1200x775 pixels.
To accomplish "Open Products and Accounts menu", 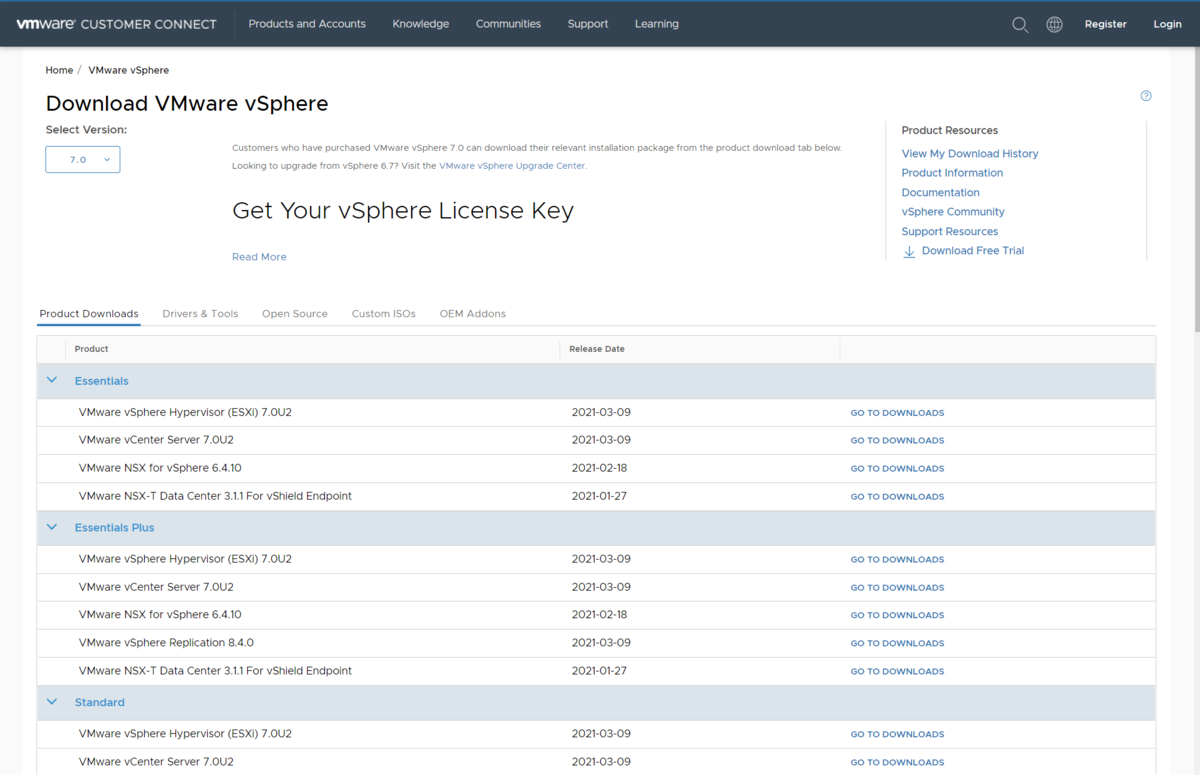I will tap(307, 24).
